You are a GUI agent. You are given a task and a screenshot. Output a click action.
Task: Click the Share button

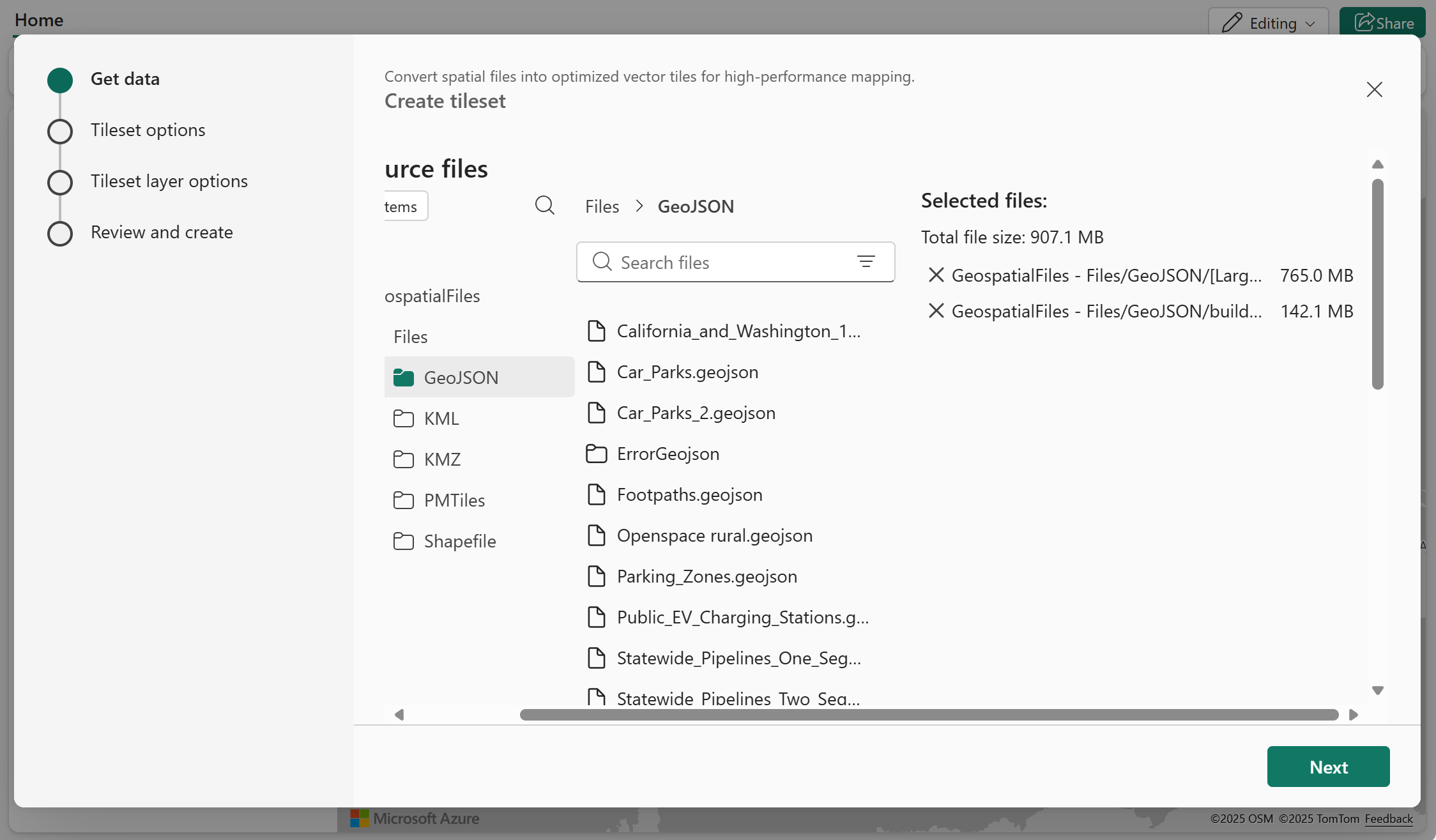coord(1382,24)
